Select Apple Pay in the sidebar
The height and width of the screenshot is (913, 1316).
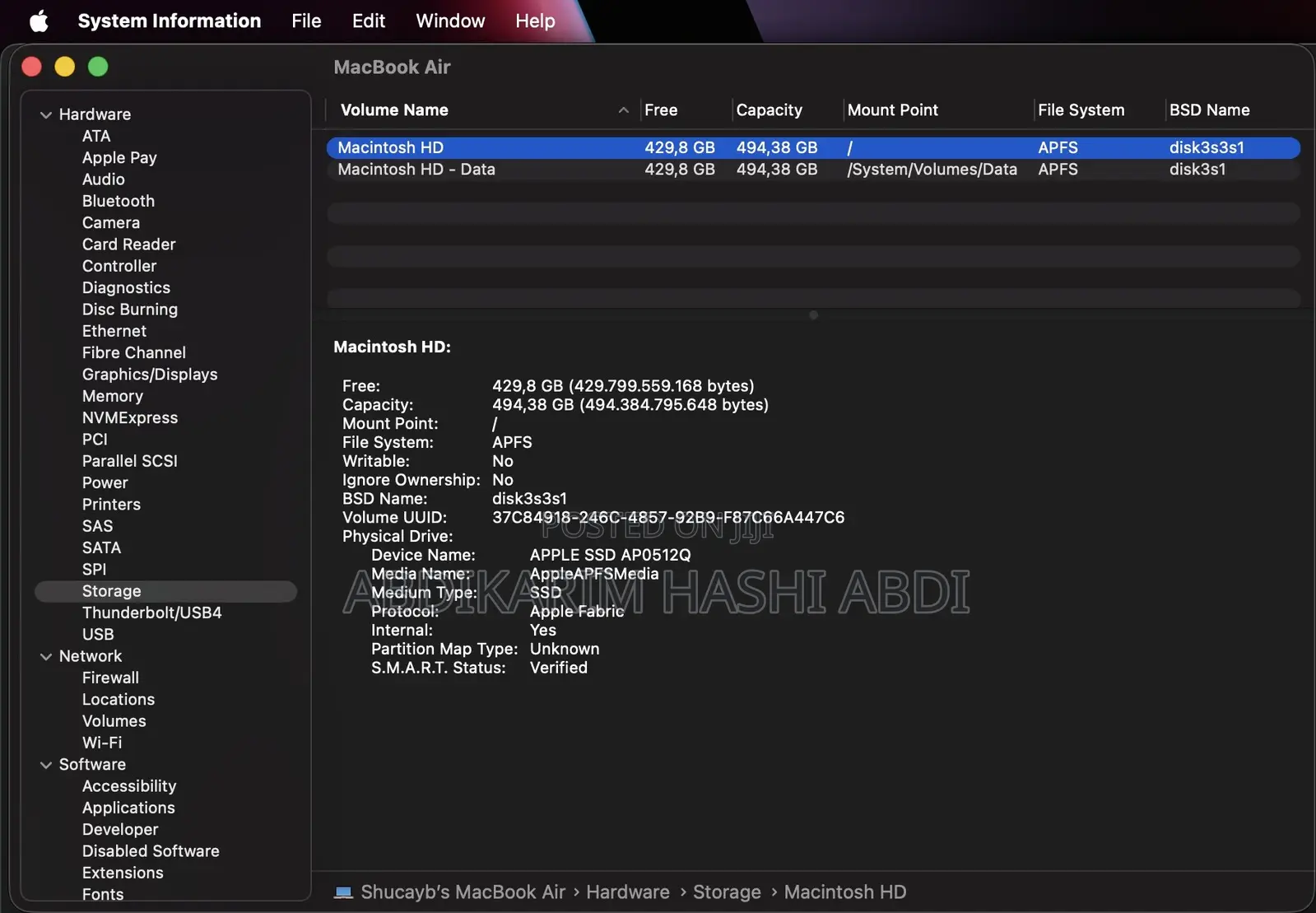(119, 158)
